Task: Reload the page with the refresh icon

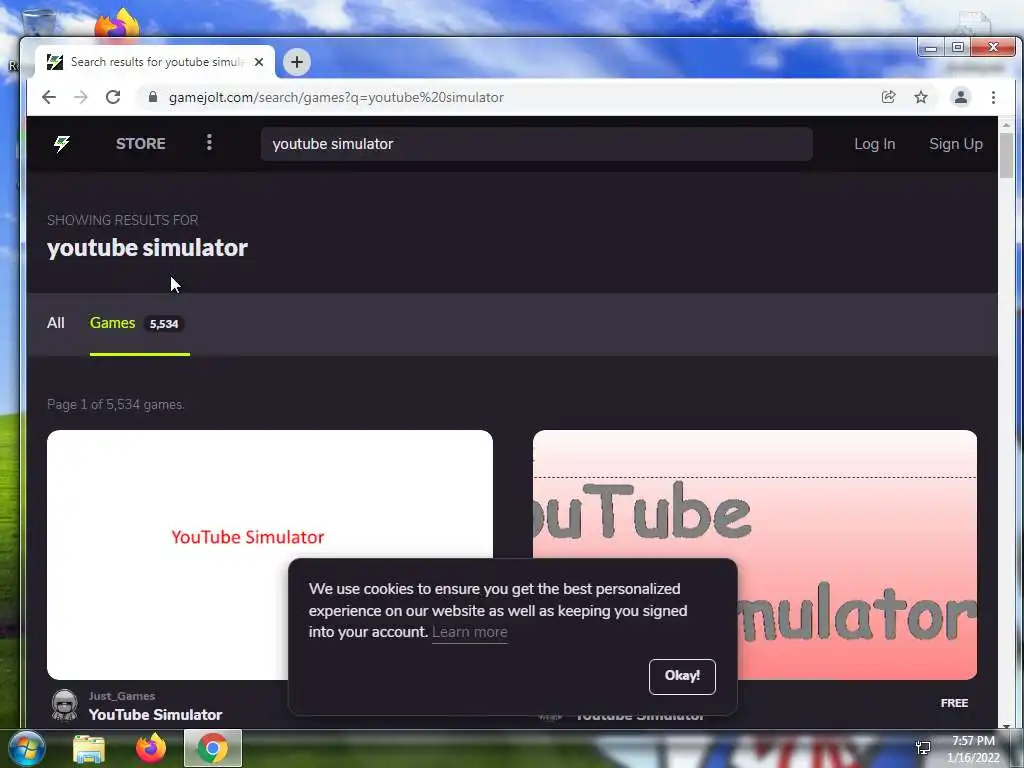Action: 113,97
